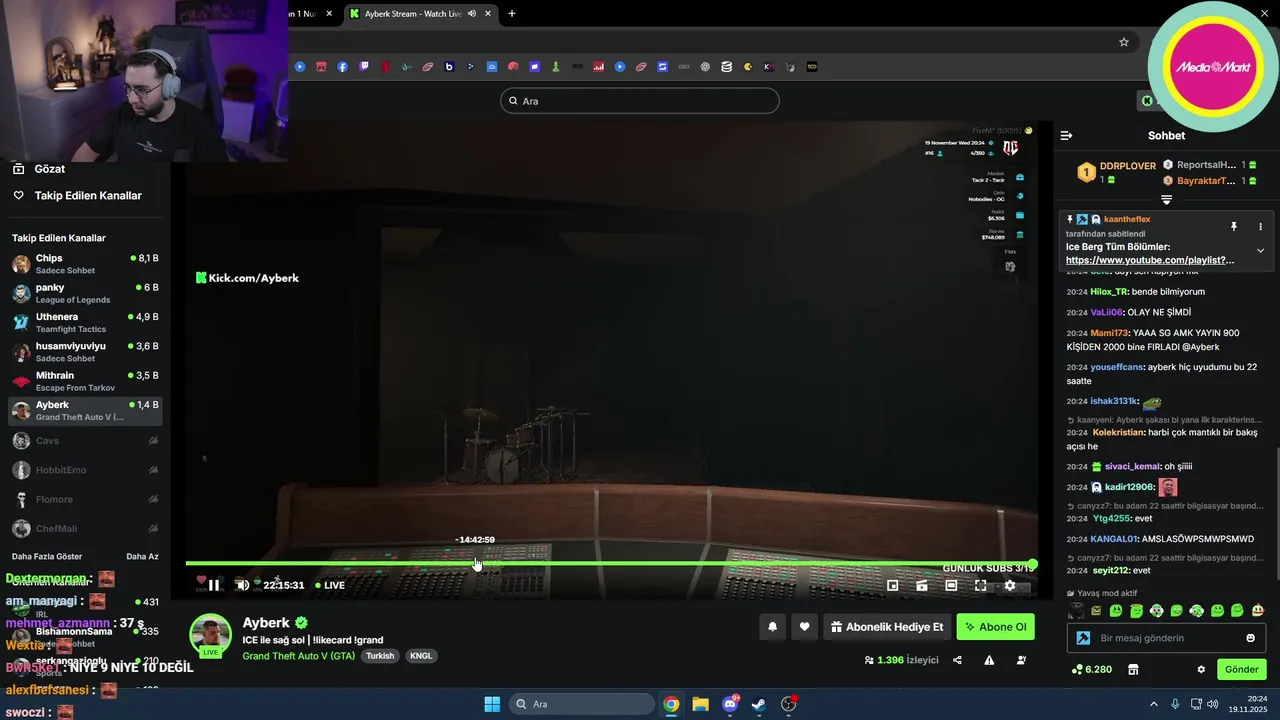Expand the chat leaderboard arrow

[x=1166, y=200]
